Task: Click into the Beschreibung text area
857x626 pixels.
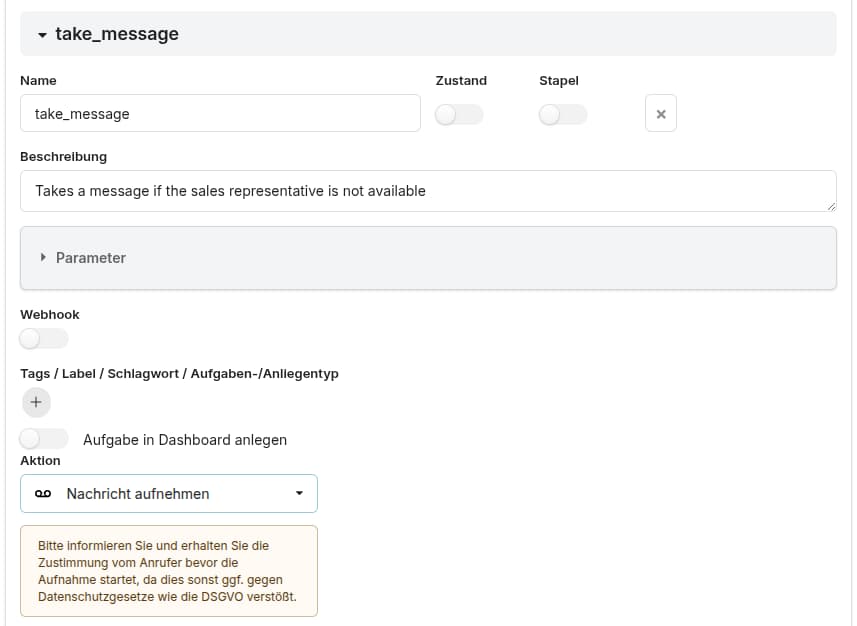Action: (428, 191)
